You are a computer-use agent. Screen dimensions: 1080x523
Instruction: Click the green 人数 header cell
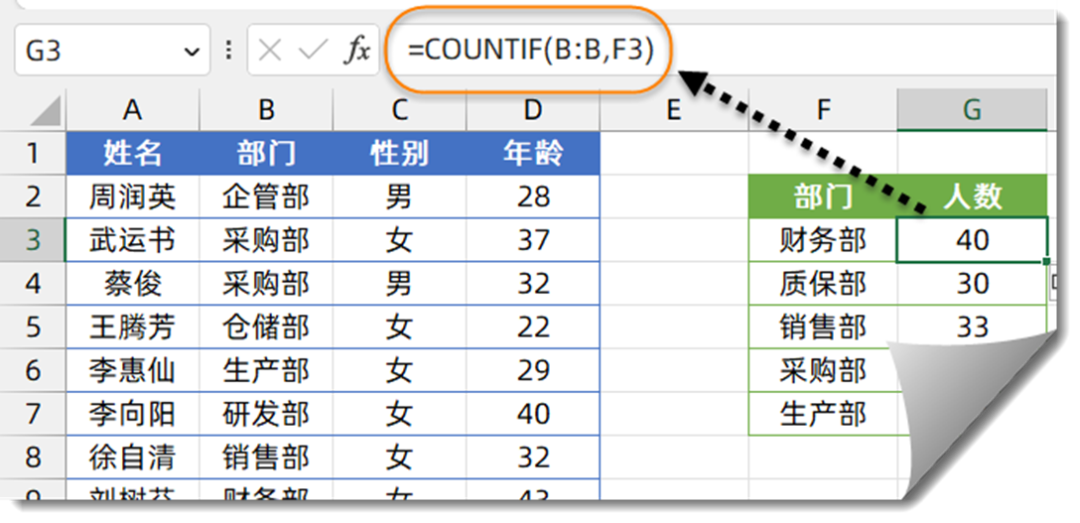click(x=972, y=196)
